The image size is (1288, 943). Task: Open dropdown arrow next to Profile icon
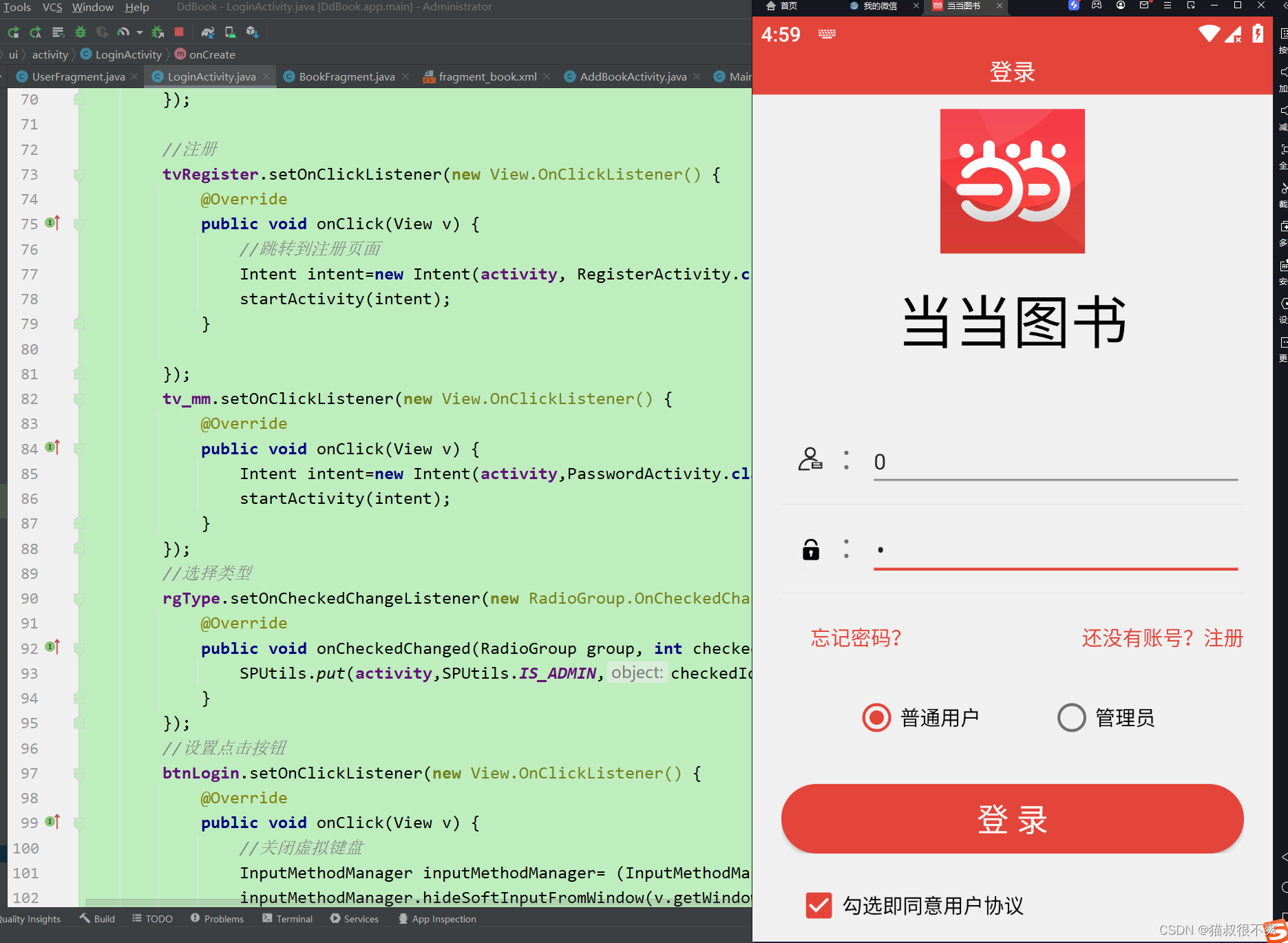(x=139, y=32)
